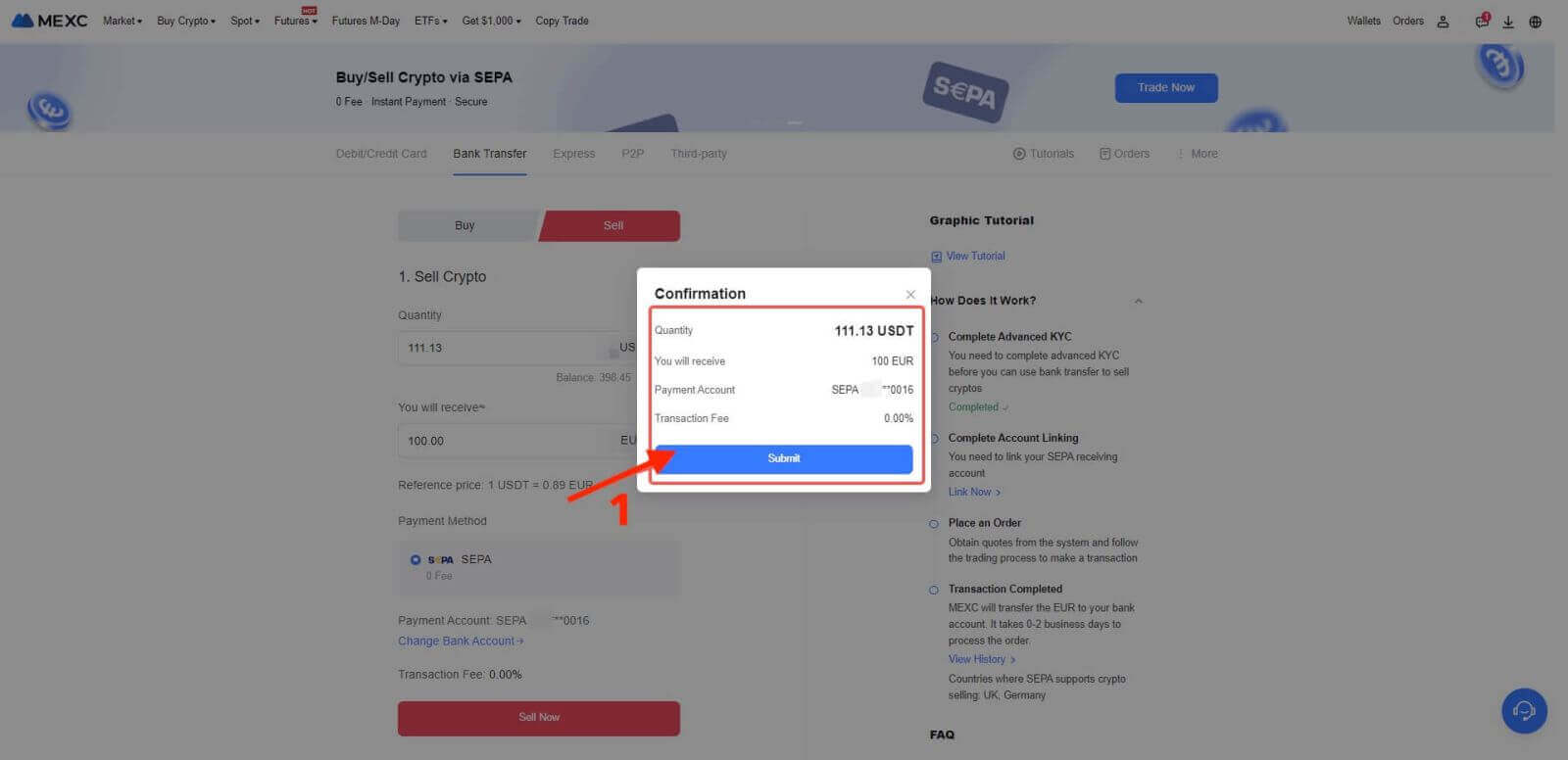Select the Buy tab
The width and height of the screenshot is (1568, 760).
[465, 225]
